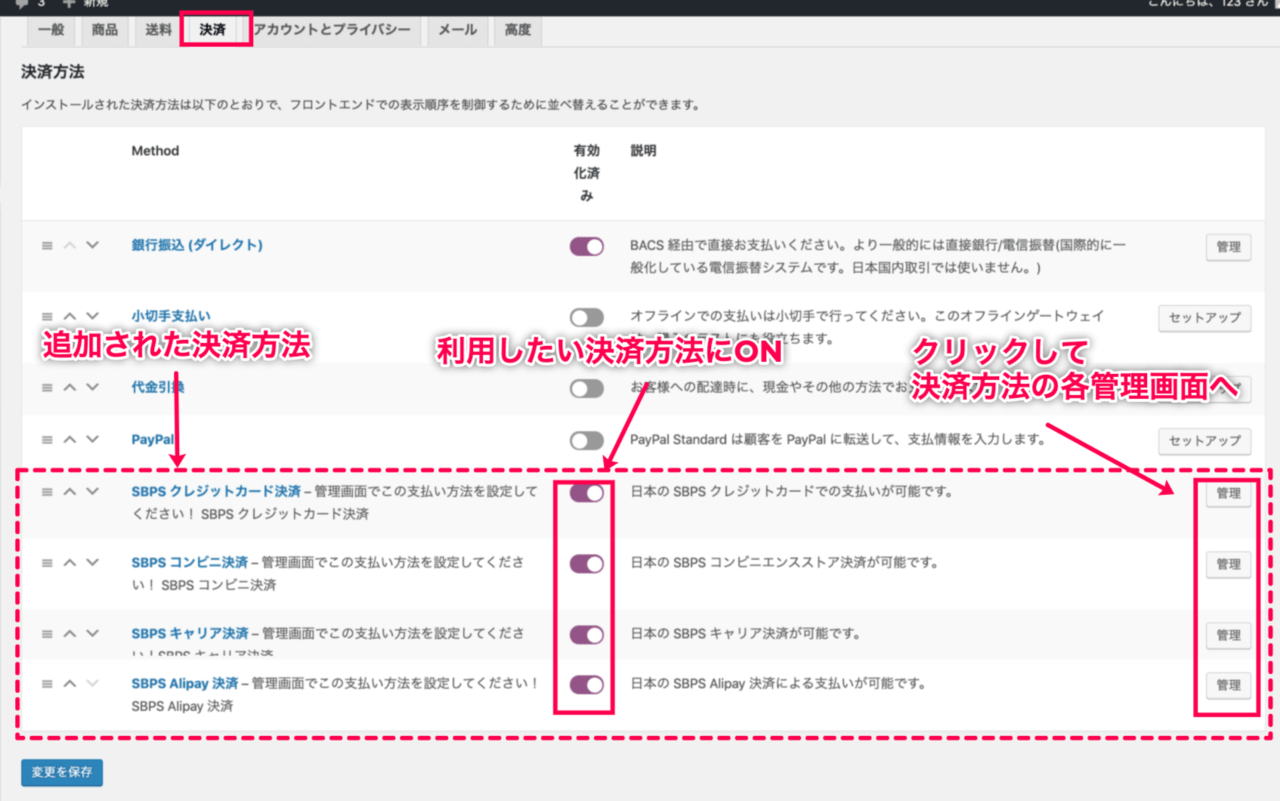Click drag handle for SBPS コンビニ決済 row
The width and height of the screenshot is (1280, 801).
tap(47, 563)
